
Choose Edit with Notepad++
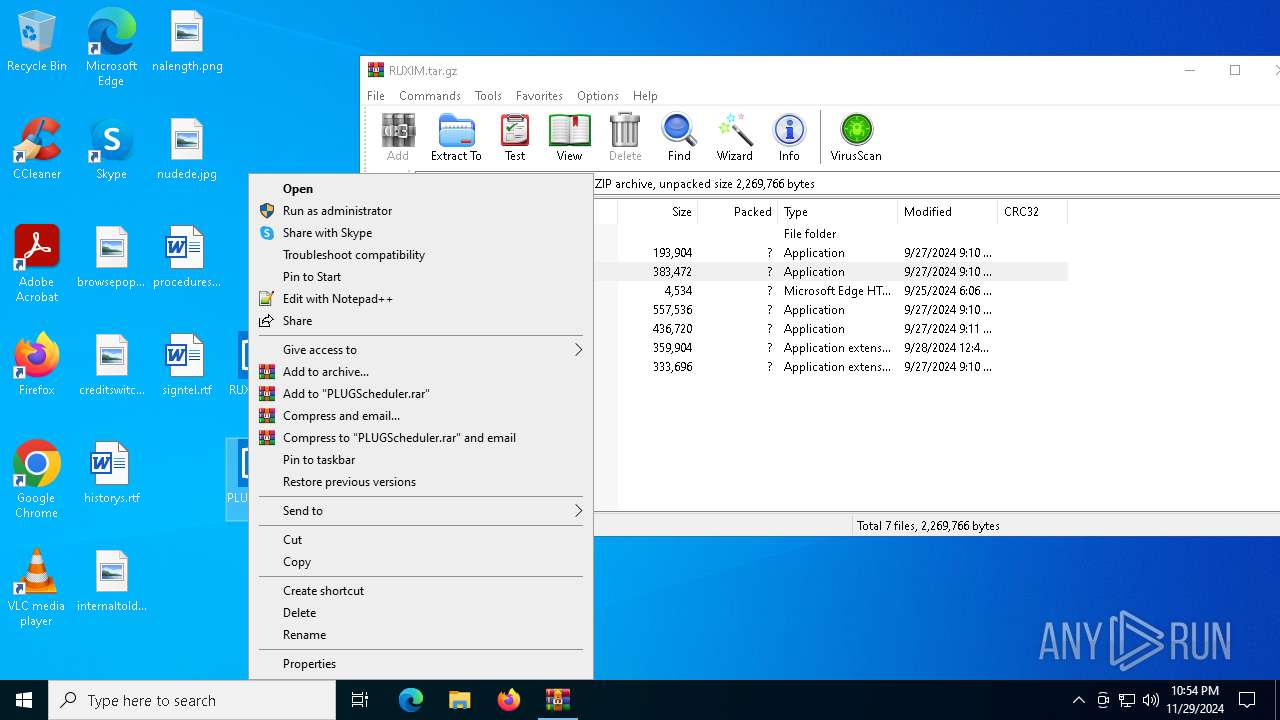420,299
